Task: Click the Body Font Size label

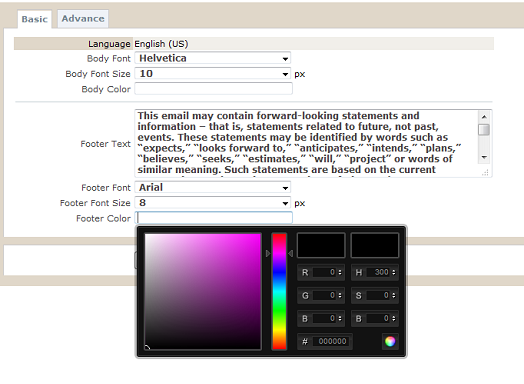Action: tap(98, 74)
